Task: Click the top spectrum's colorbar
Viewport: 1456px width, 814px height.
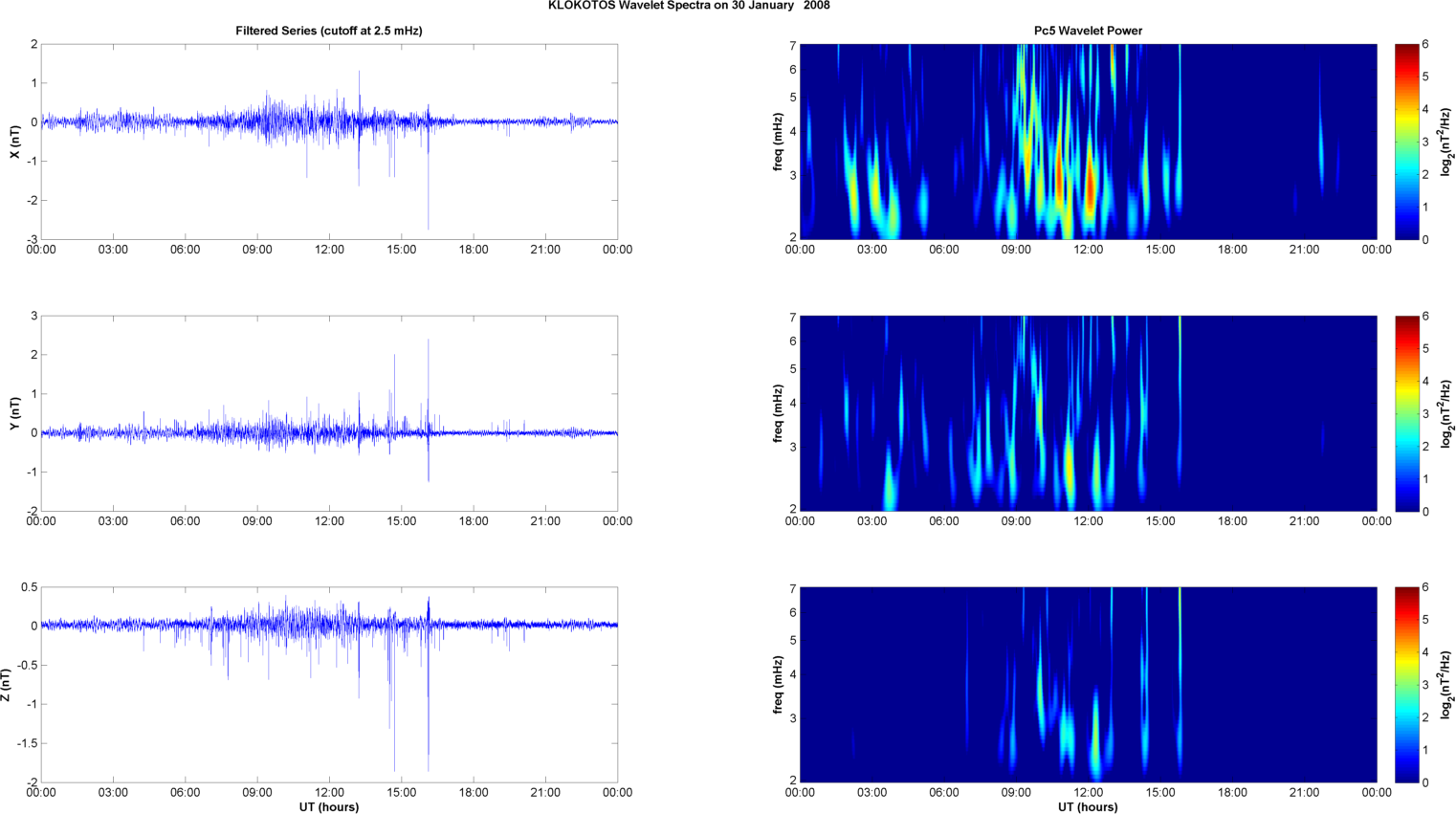Action: point(1406,142)
